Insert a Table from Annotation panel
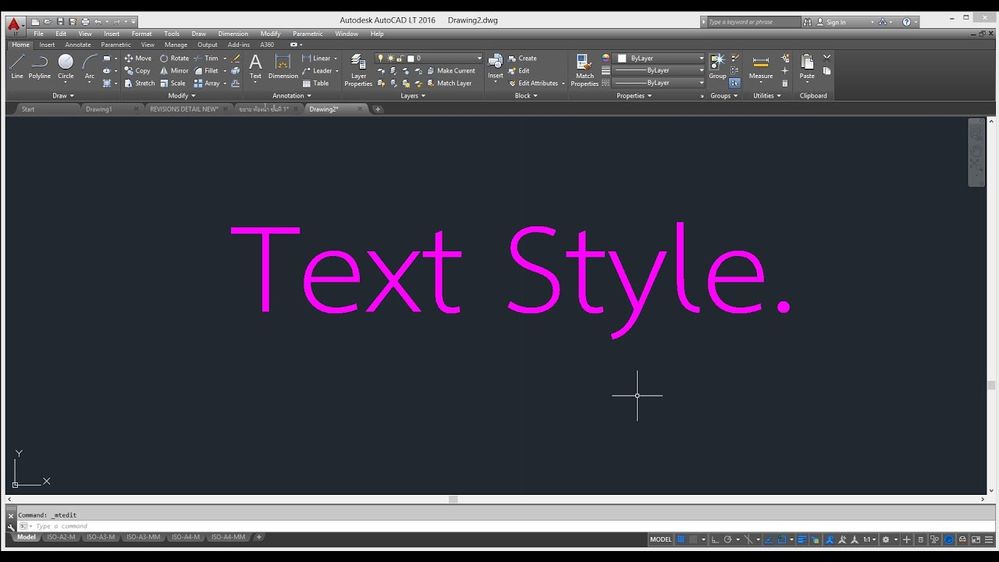 point(315,83)
